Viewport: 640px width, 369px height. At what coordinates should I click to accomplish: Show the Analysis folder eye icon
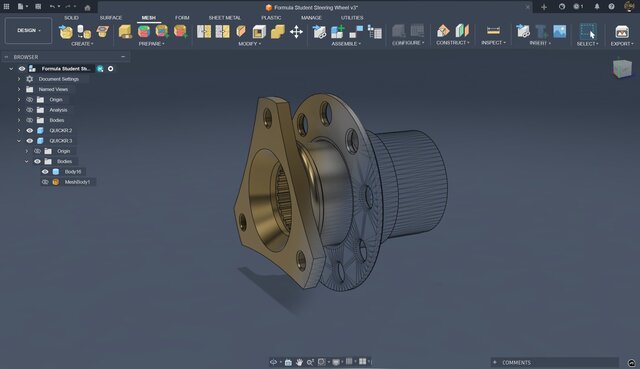tap(29, 110)
